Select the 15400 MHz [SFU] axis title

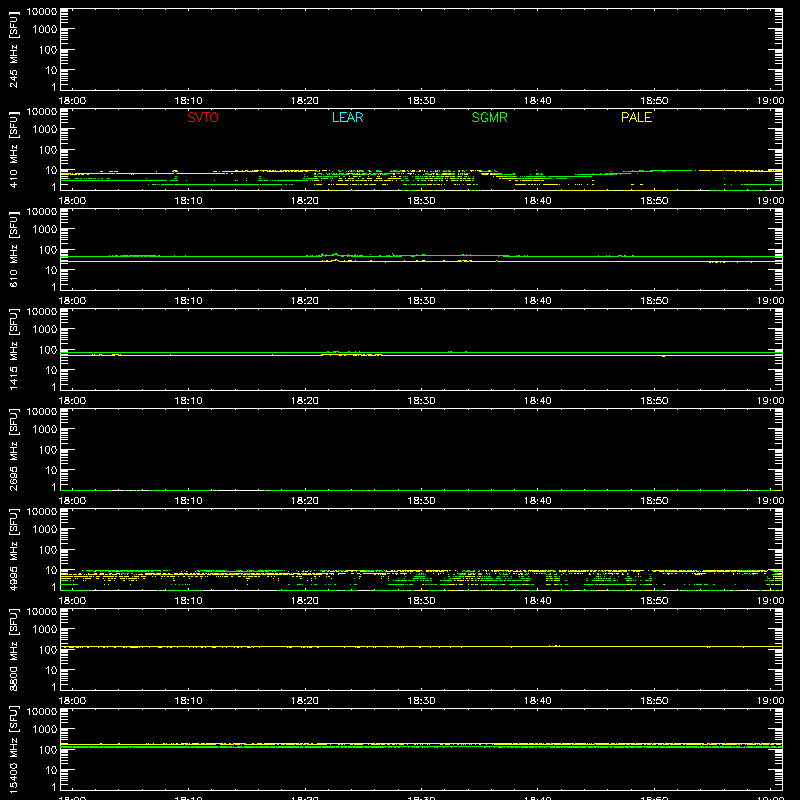click(x=13, y=749)
